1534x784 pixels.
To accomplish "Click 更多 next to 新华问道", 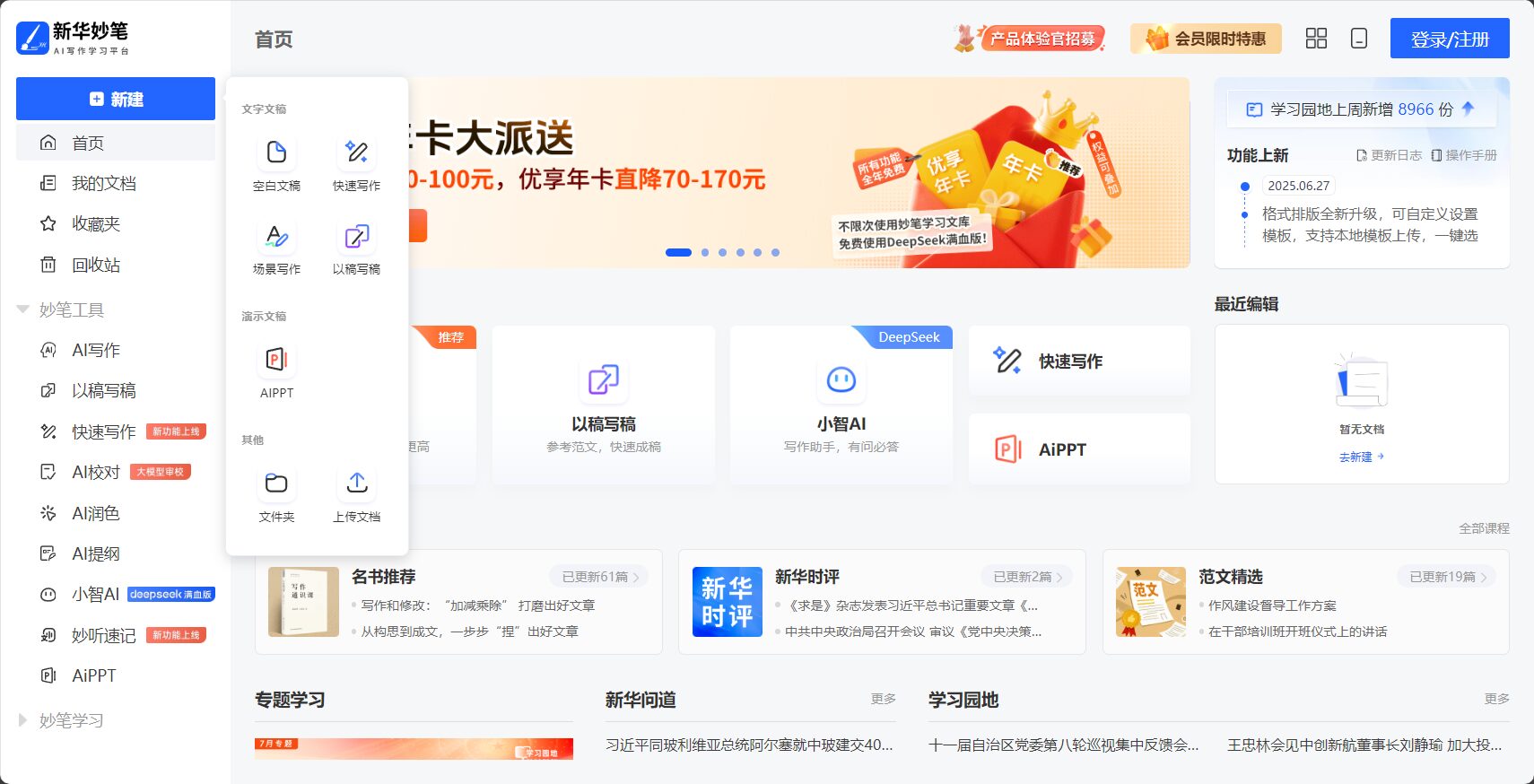I will point(883,699).
